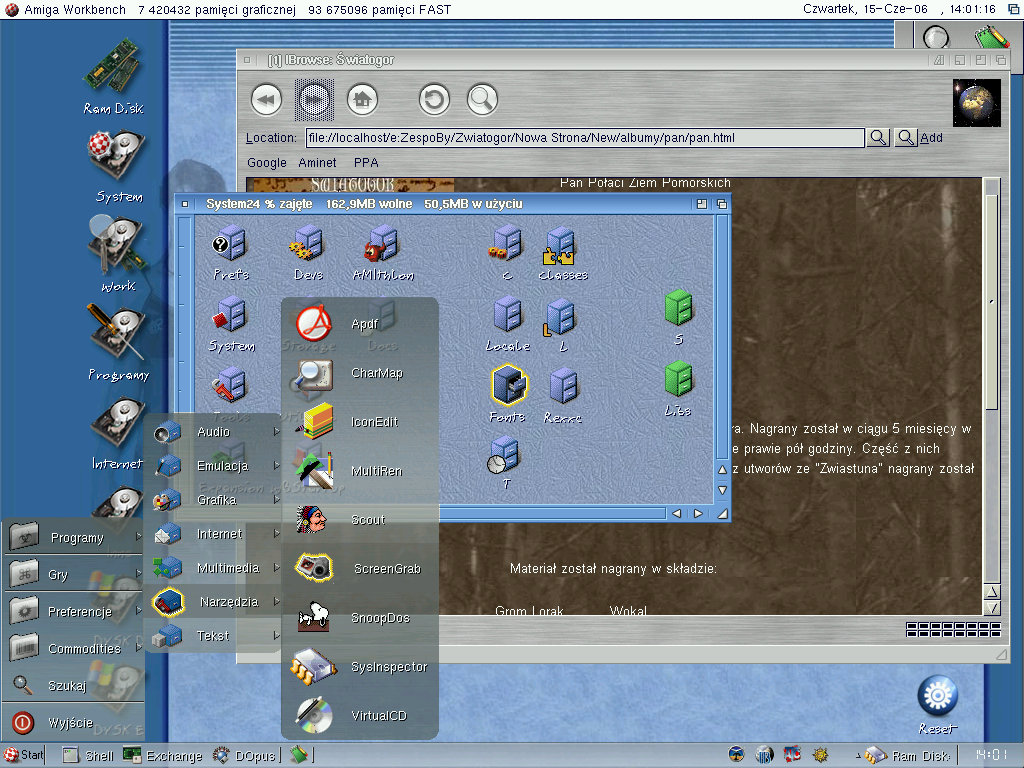Screen dimensions: 1024x768
Task: Open the green Libs drawer
Action: [679, 390]
